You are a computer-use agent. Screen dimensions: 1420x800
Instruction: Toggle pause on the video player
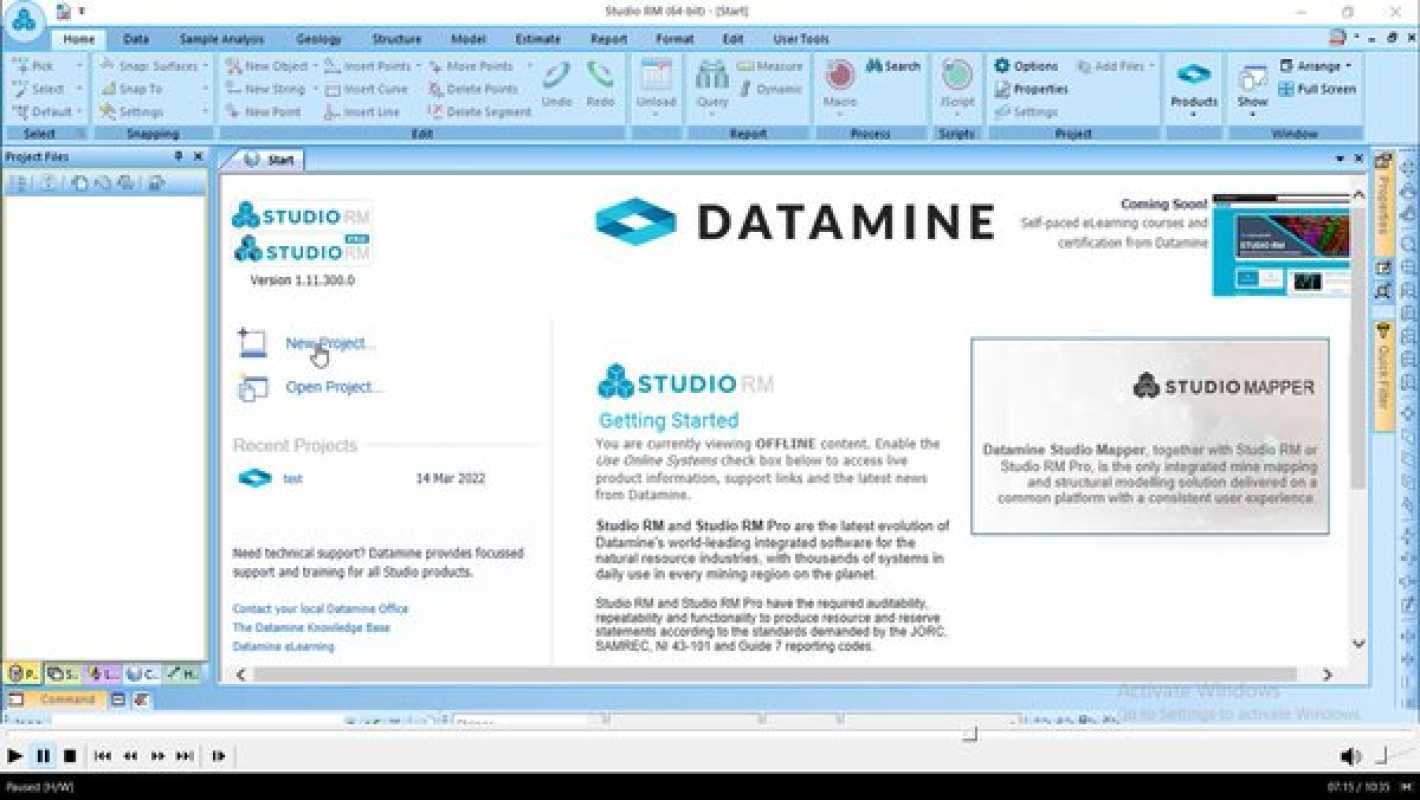[x=43, y=756]
